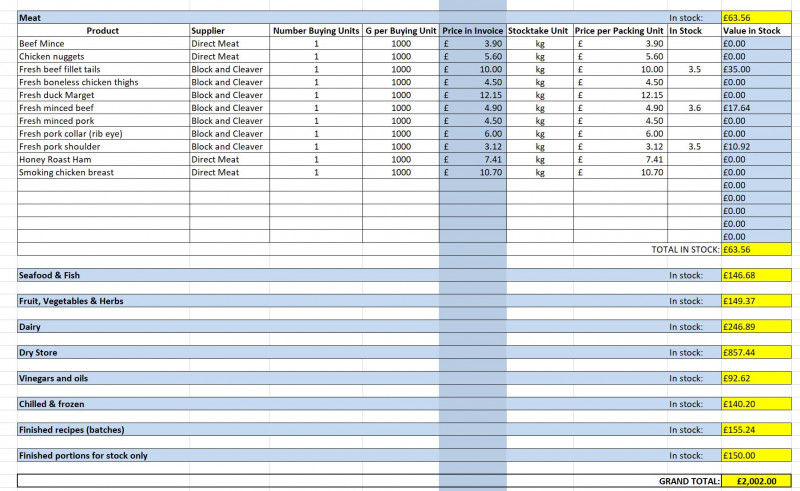The image size is (800, 491).
Task: Select the £246.89 Dairy stock value
Action: (756, 327)
